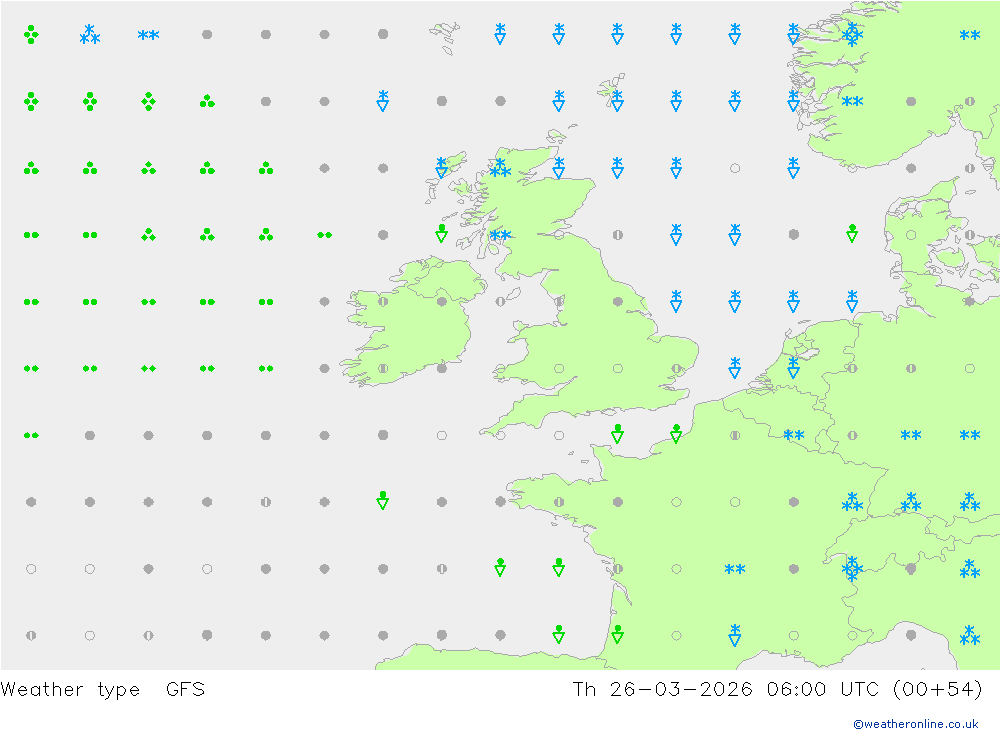Select the four-dot rain symbol in top-left corner
Image resolution: width=1000 pixels, height=733 pixels.
[31, 34]
